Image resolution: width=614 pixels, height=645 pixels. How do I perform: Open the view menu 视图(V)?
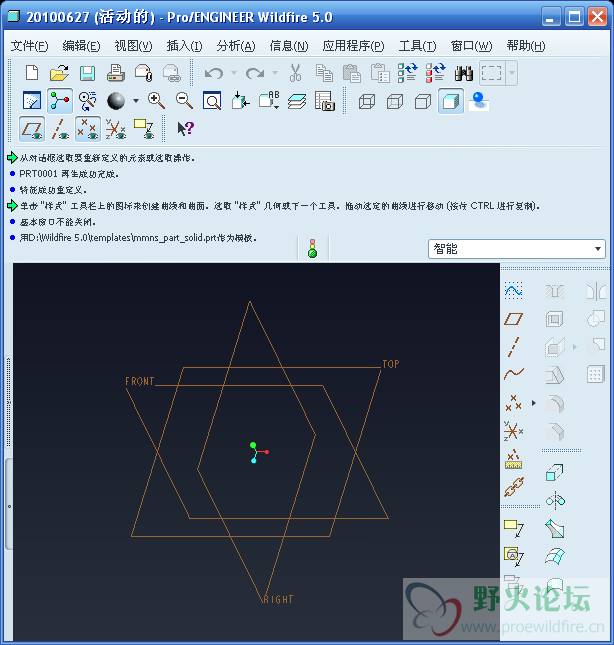coord(133,46)
